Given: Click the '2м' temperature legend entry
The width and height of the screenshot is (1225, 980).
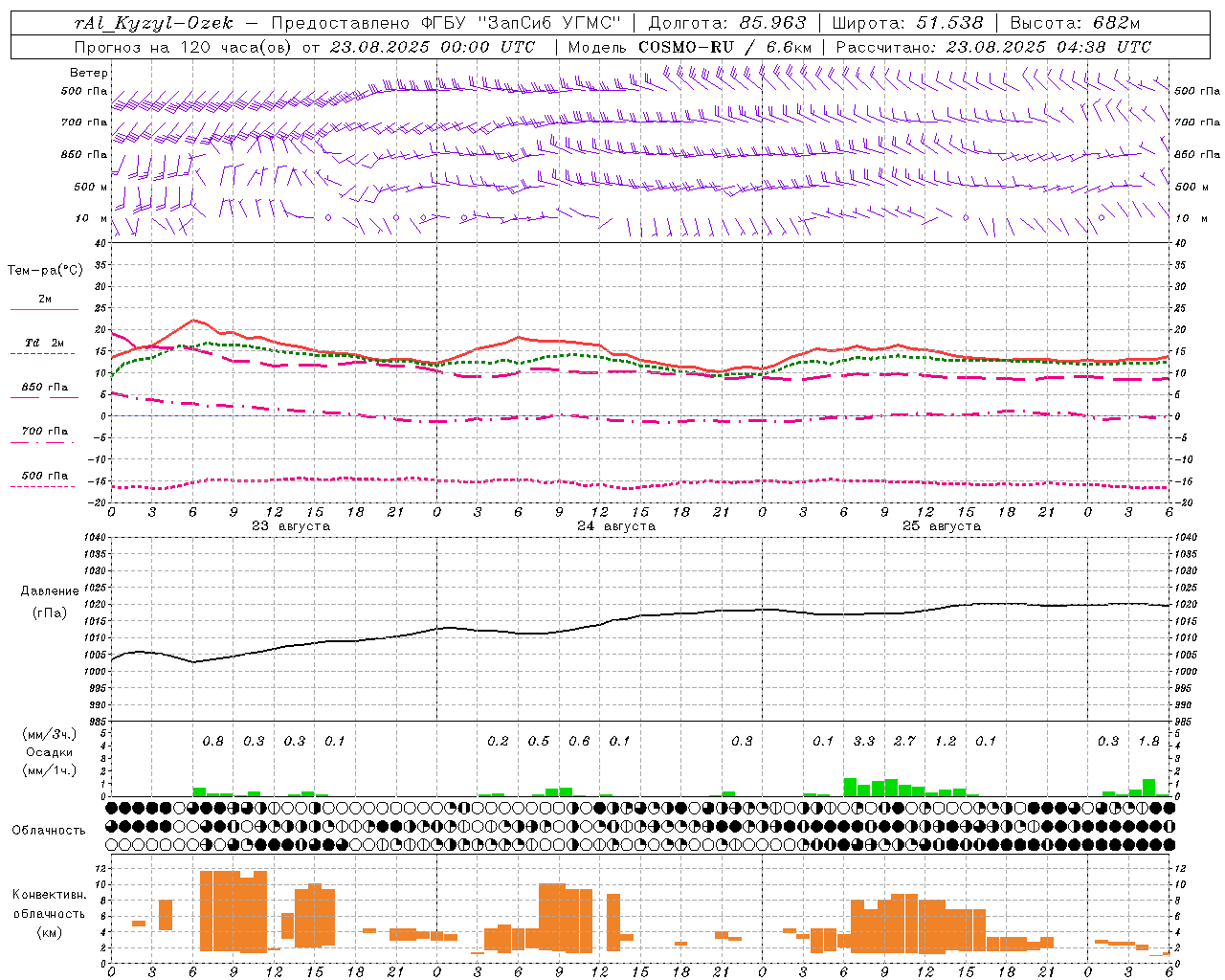Looking at the screenshot, I should (x=45, y=300).
